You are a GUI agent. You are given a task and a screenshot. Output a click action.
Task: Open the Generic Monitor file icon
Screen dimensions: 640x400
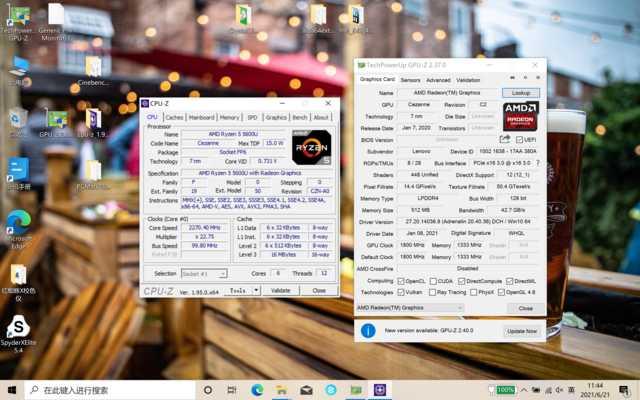click(x=56, y=22)
